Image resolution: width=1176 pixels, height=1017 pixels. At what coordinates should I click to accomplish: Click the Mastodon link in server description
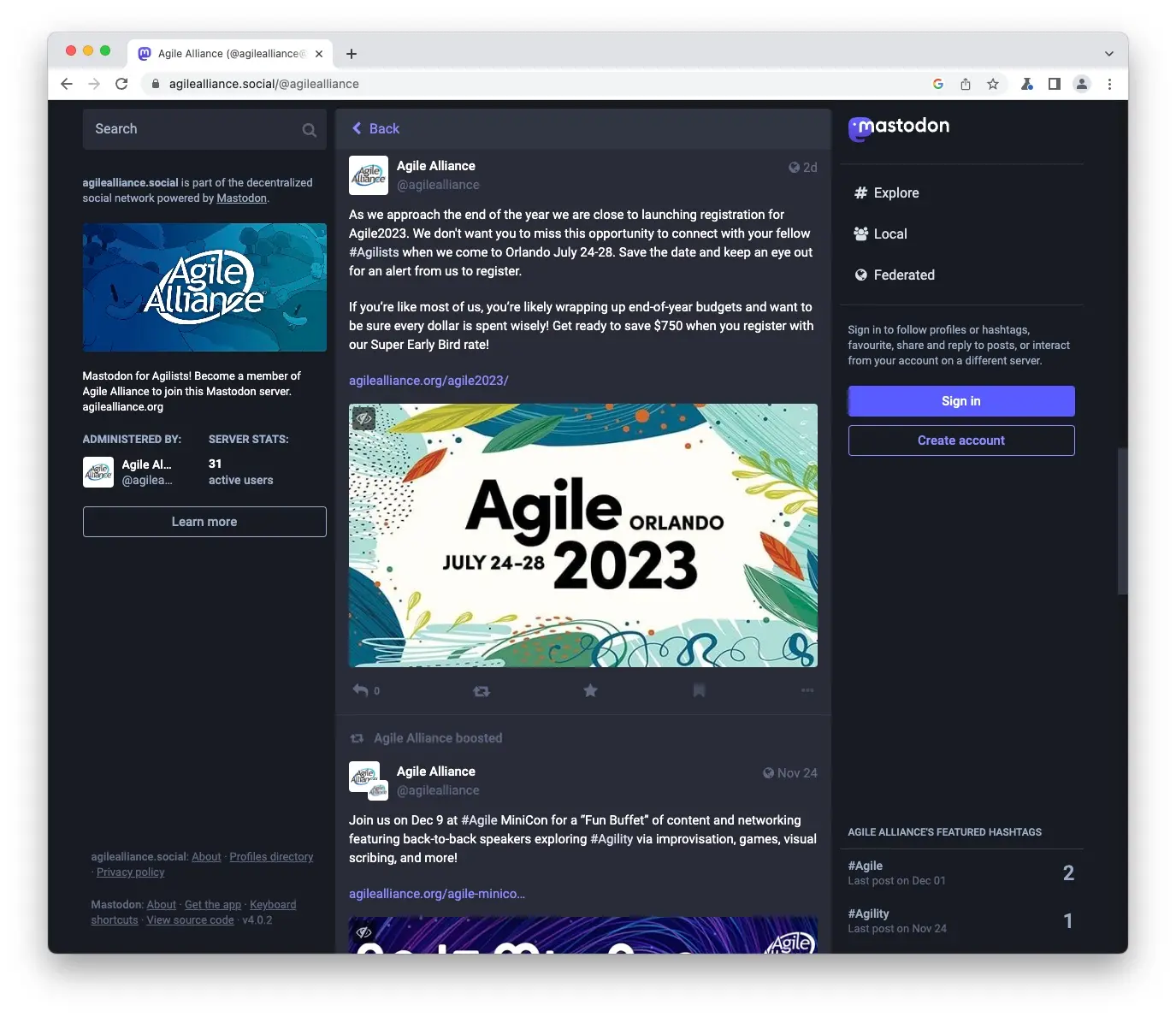(x=241, y=198)
